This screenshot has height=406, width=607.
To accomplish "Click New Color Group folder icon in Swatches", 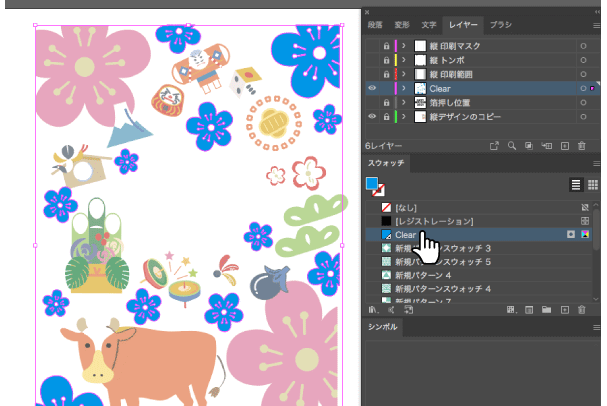I will (546, 312).
